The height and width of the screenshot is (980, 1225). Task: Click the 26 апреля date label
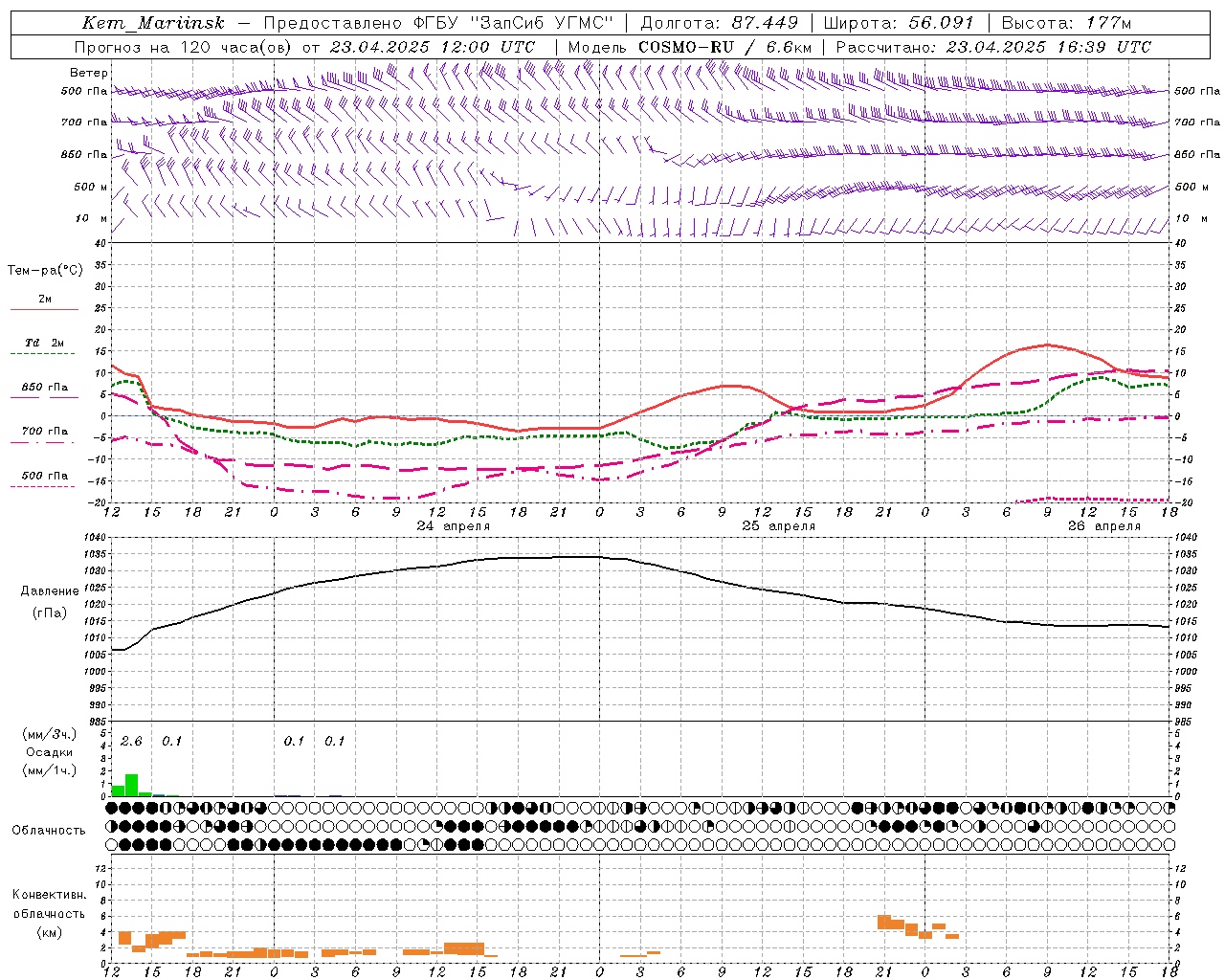[x=1104, y=525]
